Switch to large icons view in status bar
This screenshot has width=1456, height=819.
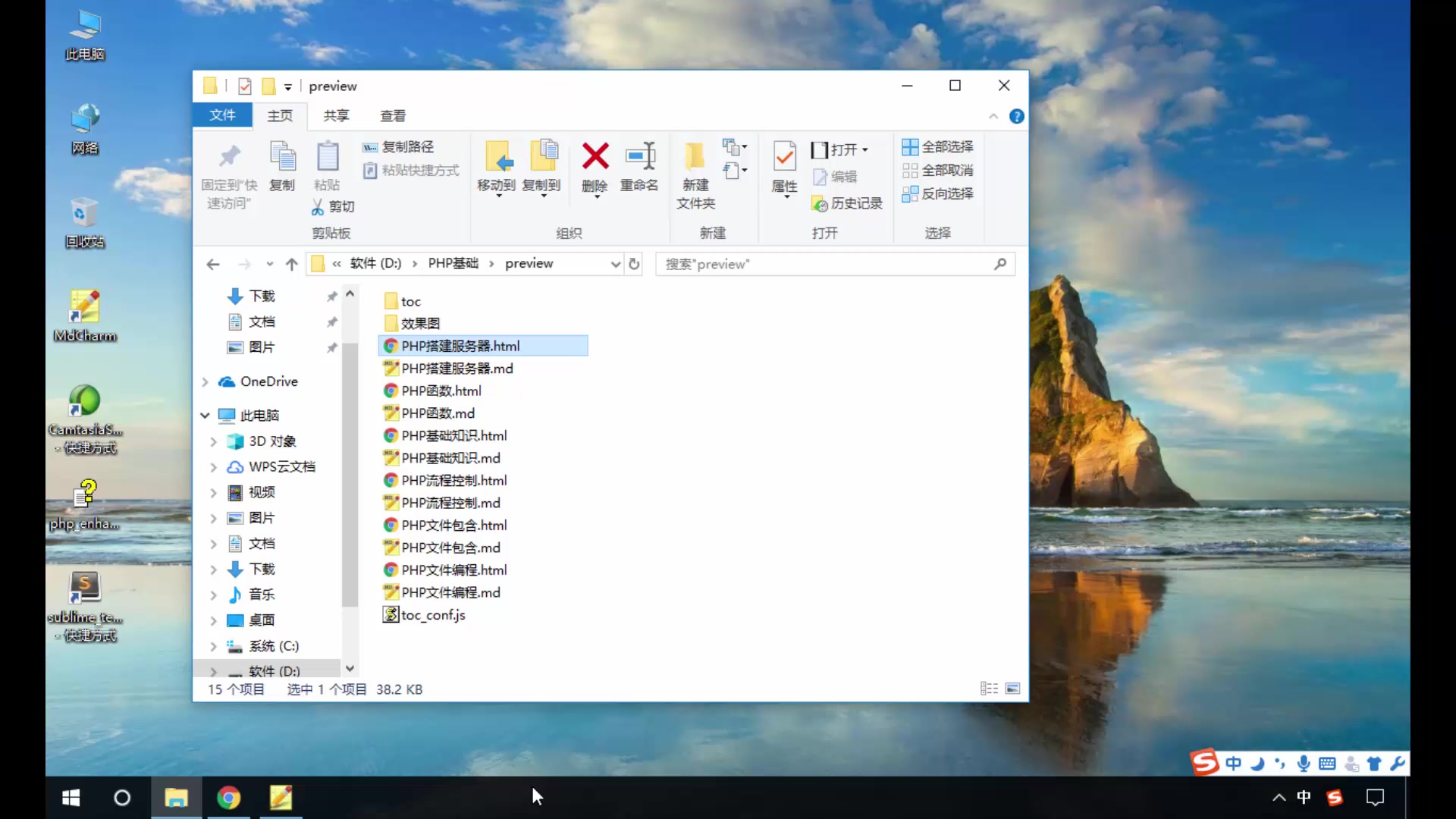coord(1013,689)
